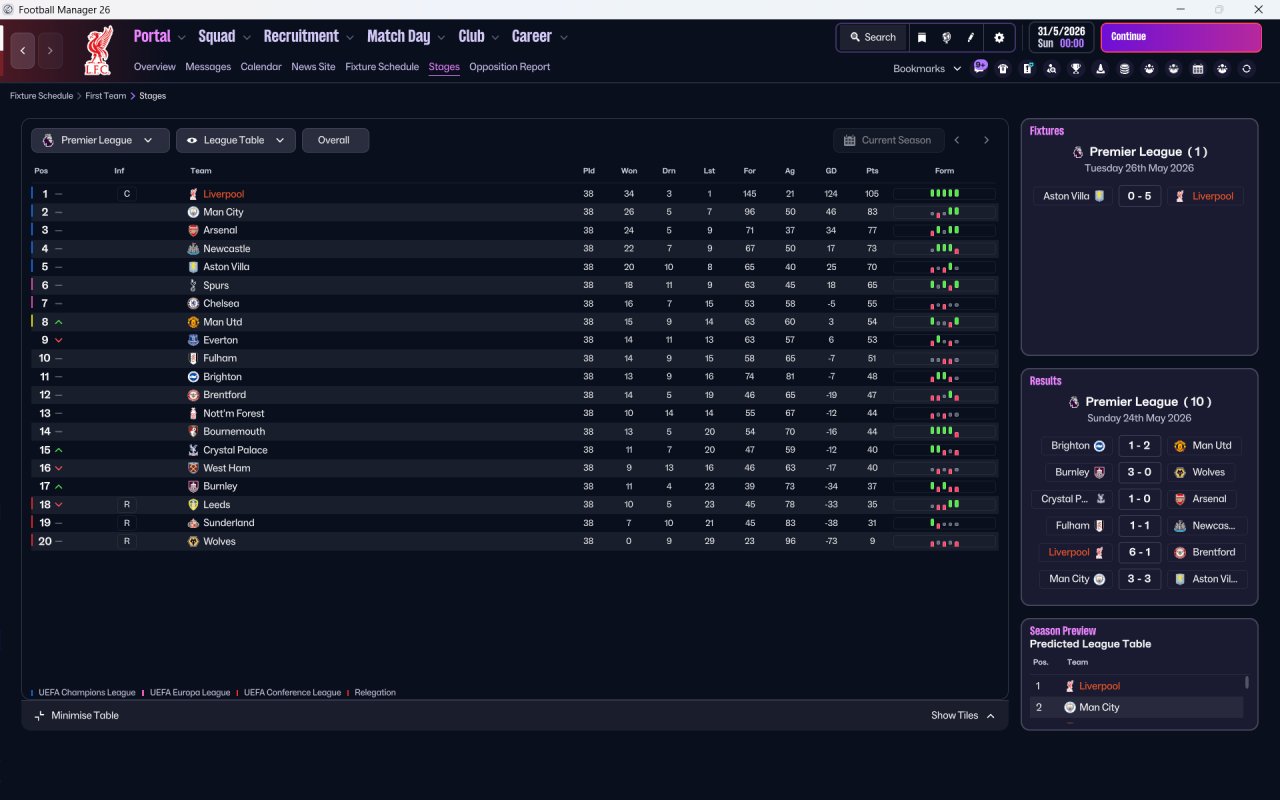Go forward with the right arrow button

[50, 50]
